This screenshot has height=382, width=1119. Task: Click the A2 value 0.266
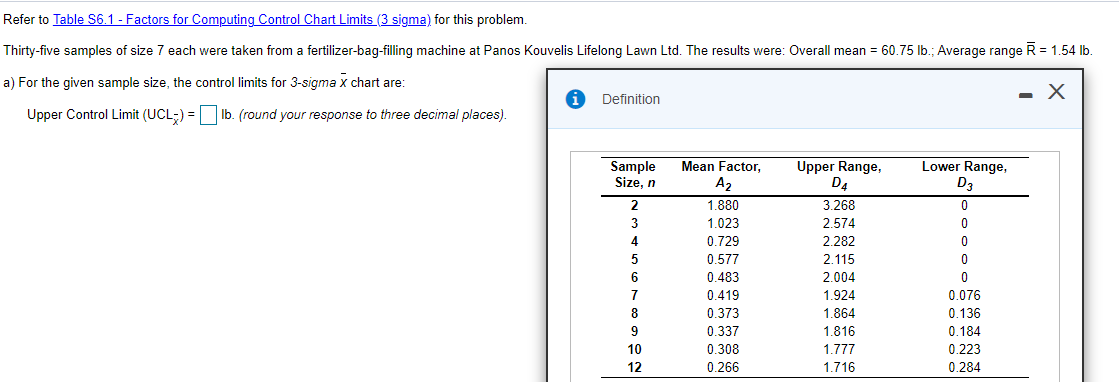(x=722, y=368)
